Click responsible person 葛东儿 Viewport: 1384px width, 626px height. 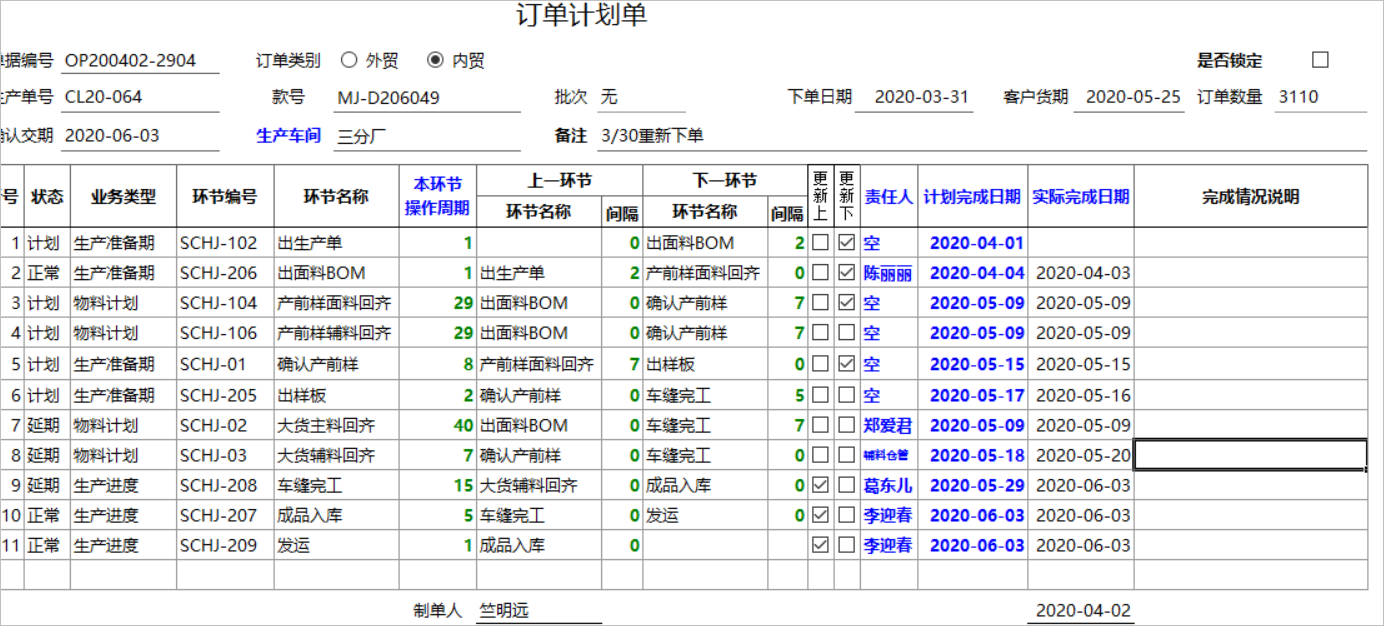(x=888, y=485)
